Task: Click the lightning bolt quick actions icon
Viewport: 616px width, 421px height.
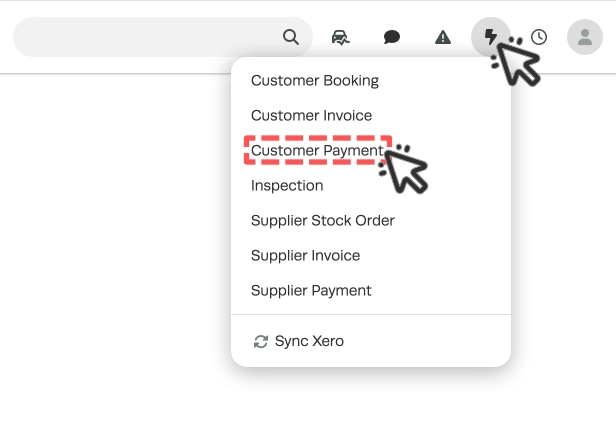Action: coord(491,37)
